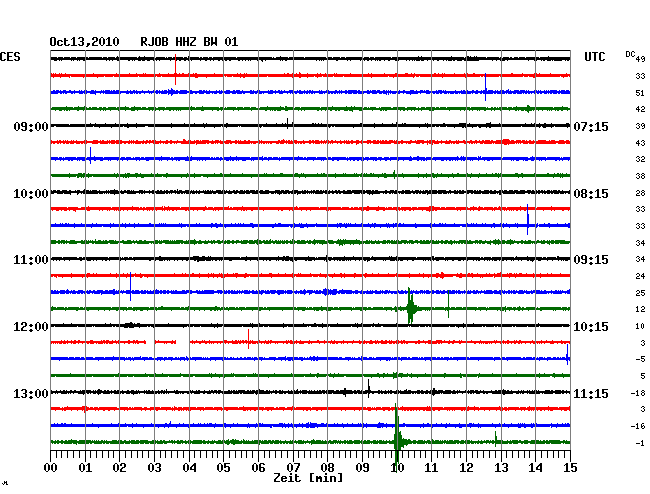The height and width of the screenshot is (494, 650).
Task: Click DC offset value -5
Action: [640, 359]
